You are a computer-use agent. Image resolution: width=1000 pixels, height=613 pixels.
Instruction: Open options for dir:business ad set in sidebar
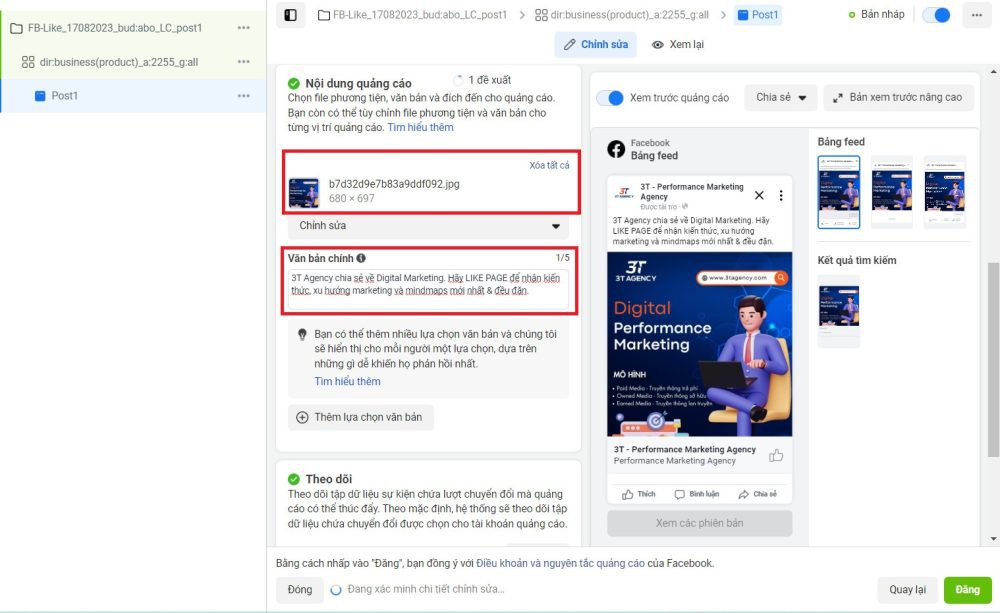[x=244, y=62]
